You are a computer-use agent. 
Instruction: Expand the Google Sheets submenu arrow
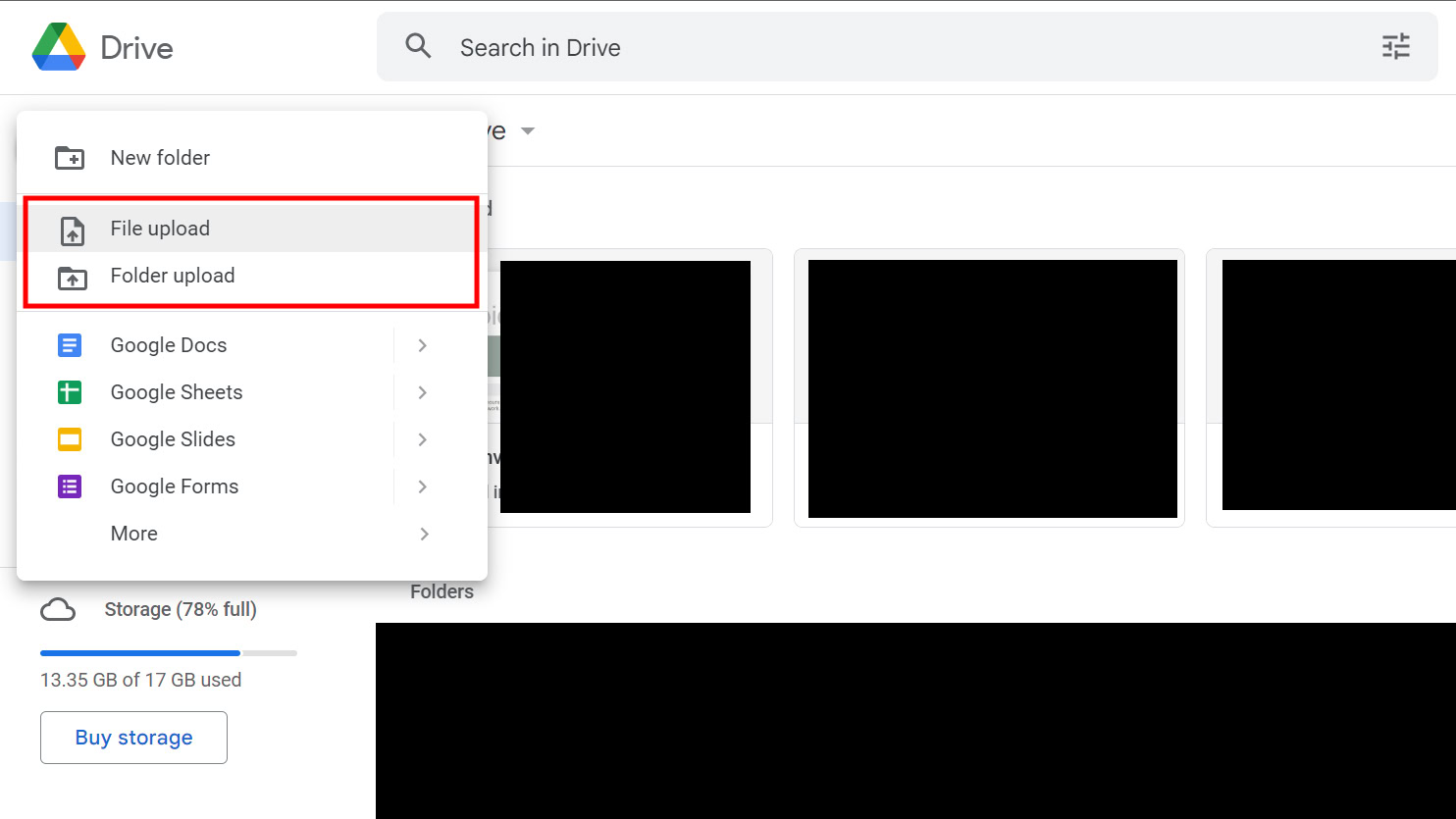423,392
